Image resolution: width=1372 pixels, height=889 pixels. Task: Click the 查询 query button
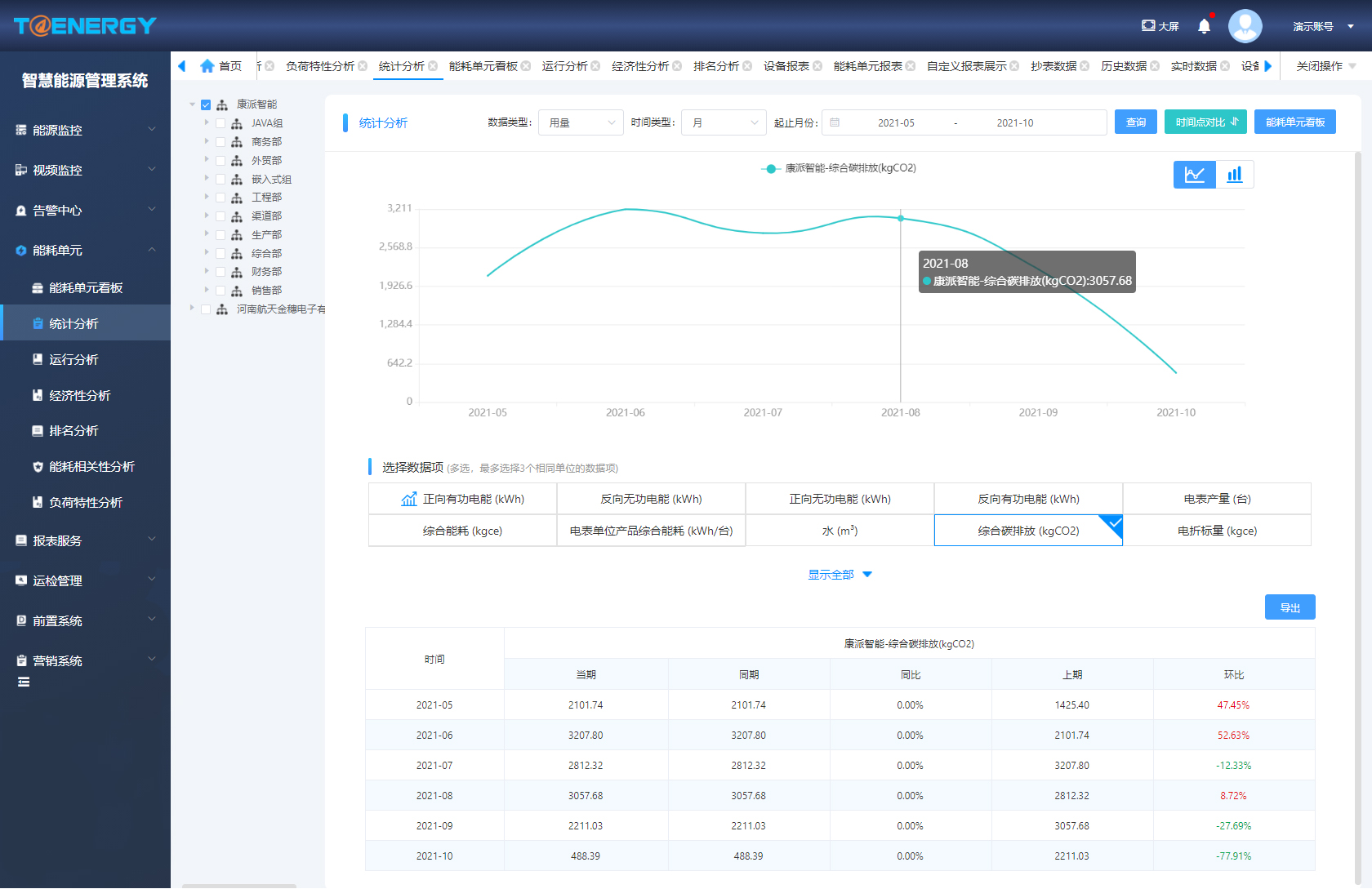click(x=1135, y=122)
